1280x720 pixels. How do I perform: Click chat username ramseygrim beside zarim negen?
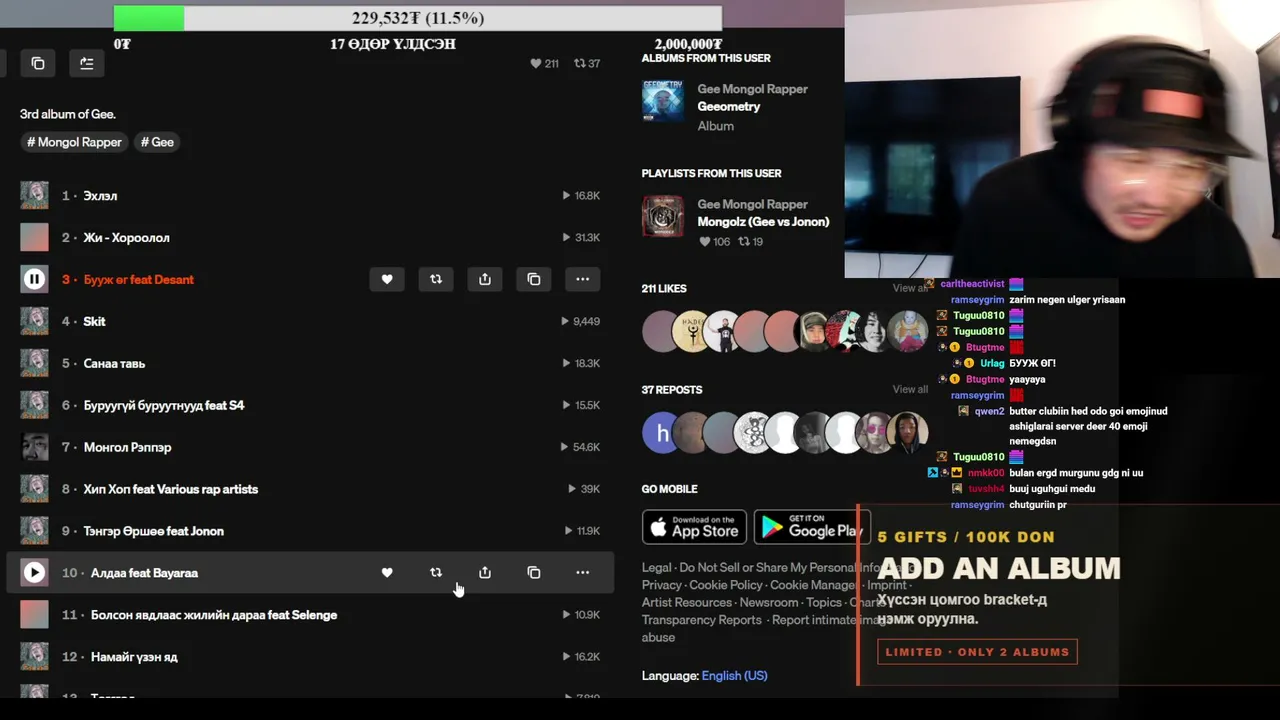click(x=977, y=300)
